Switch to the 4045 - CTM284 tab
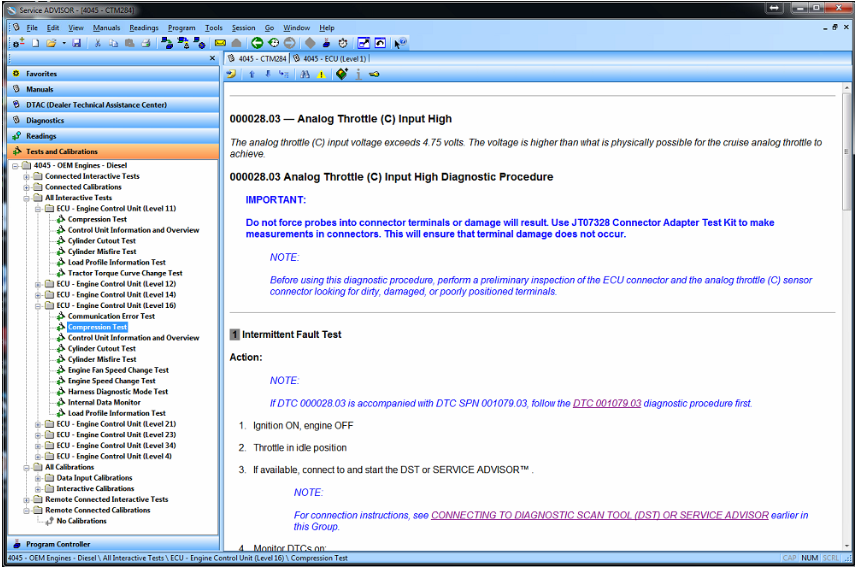The image size is (856, 568). [257, 58]
